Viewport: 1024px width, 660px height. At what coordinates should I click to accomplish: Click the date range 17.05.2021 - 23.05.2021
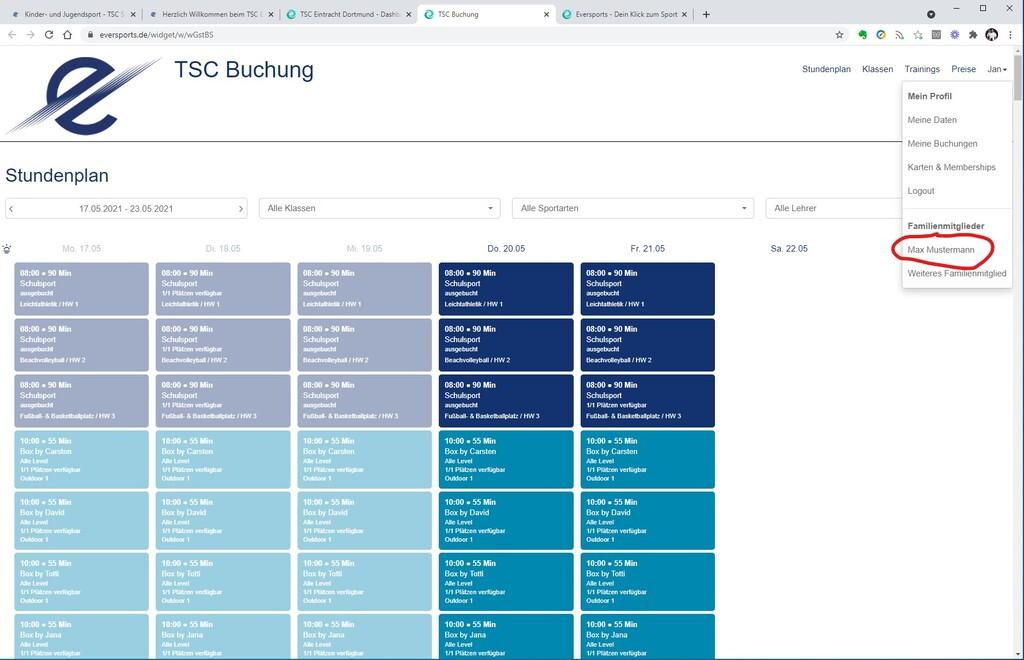(126, 209)
